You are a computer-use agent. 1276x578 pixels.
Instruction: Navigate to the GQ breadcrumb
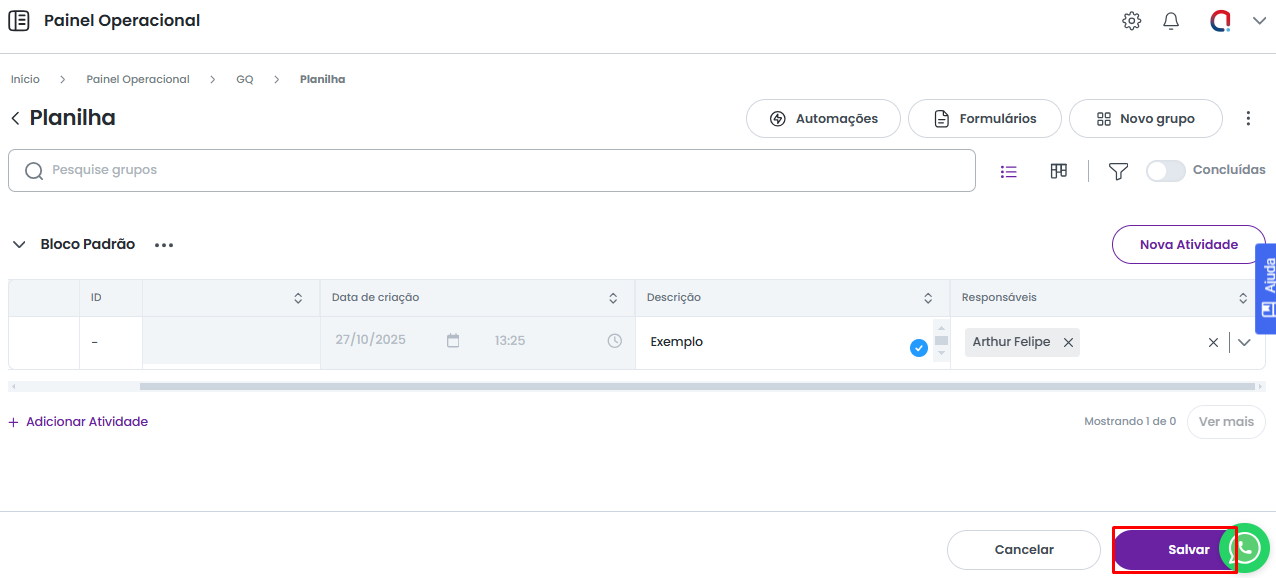(x=244, y=79)
